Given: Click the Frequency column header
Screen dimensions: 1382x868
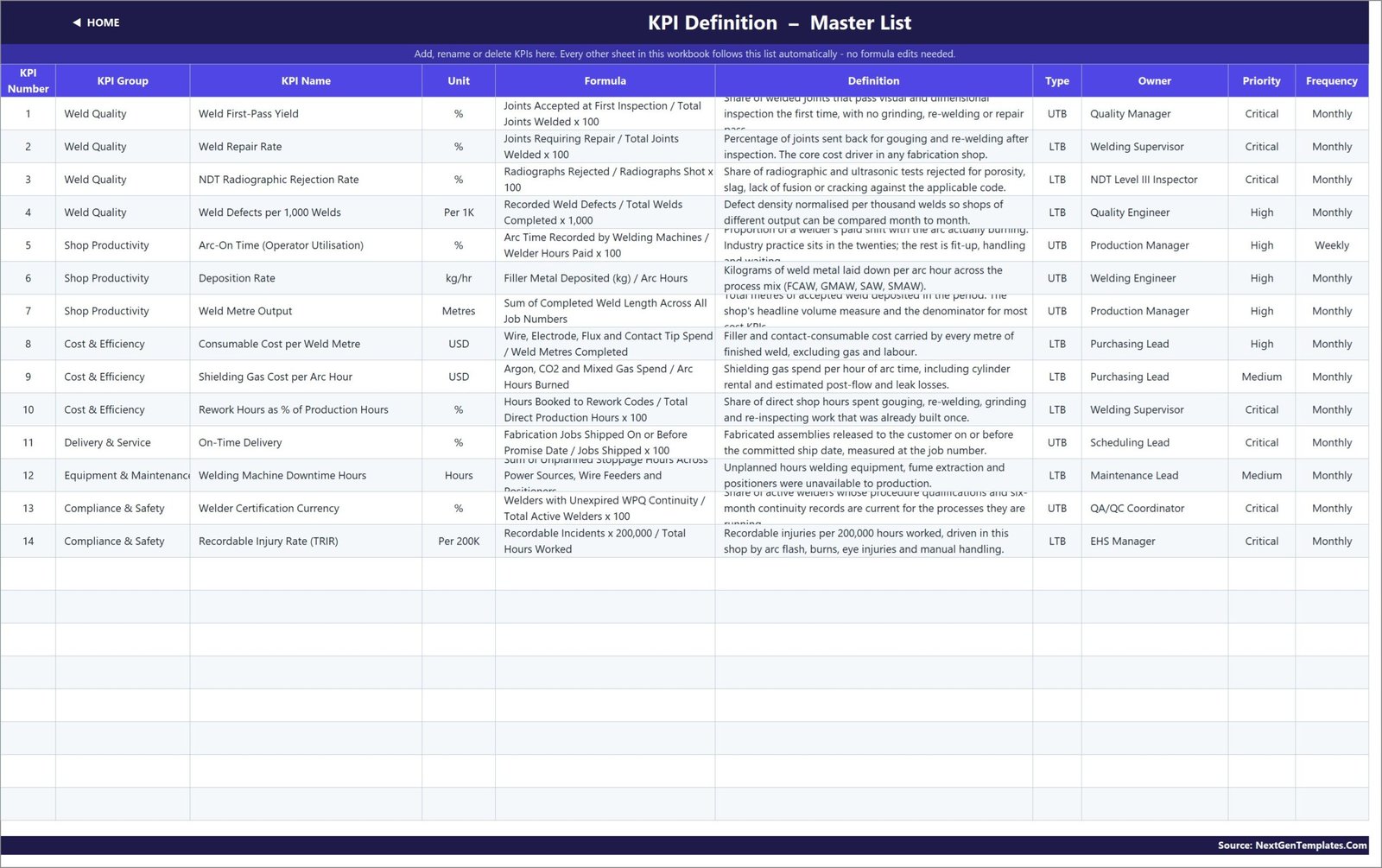Looking at the screenshot, I should (x=1332, y=80).
